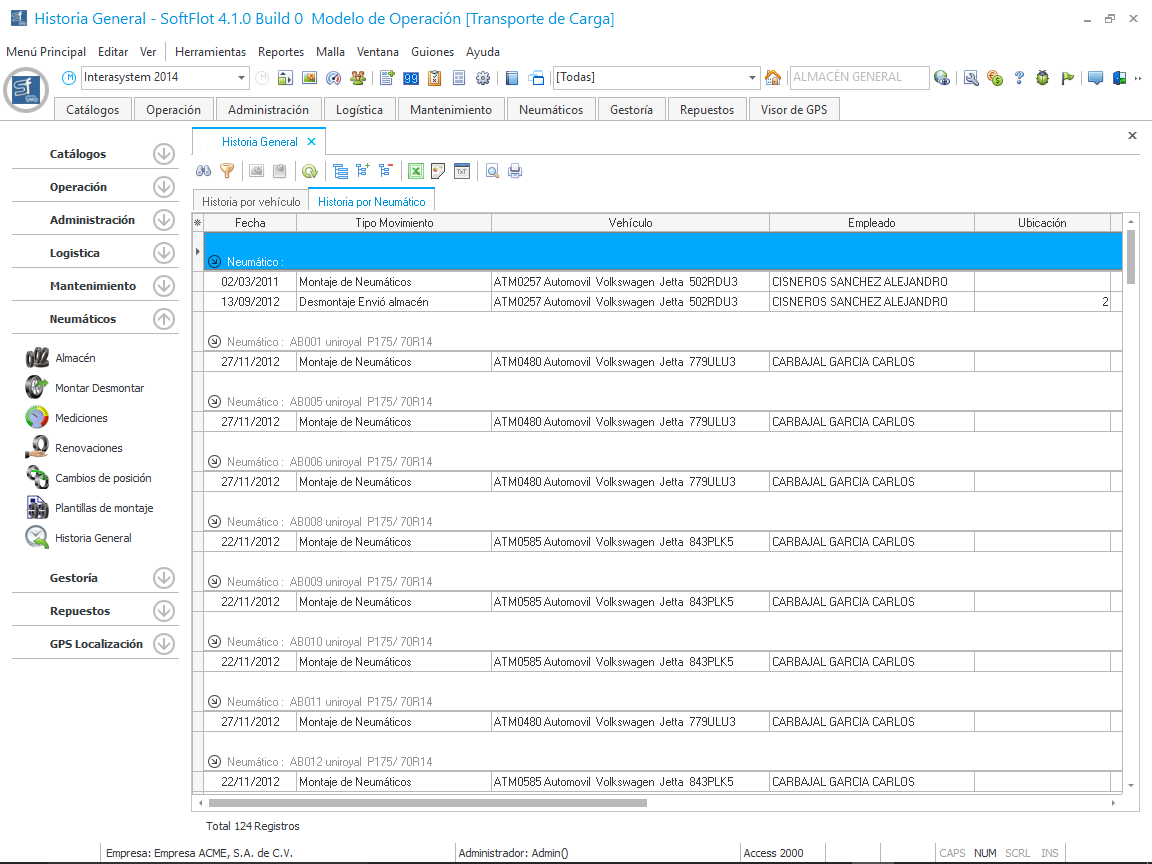Open the Montar Desmontar module
Viewport: 1152px width, 864px height.
pos(99,388)
